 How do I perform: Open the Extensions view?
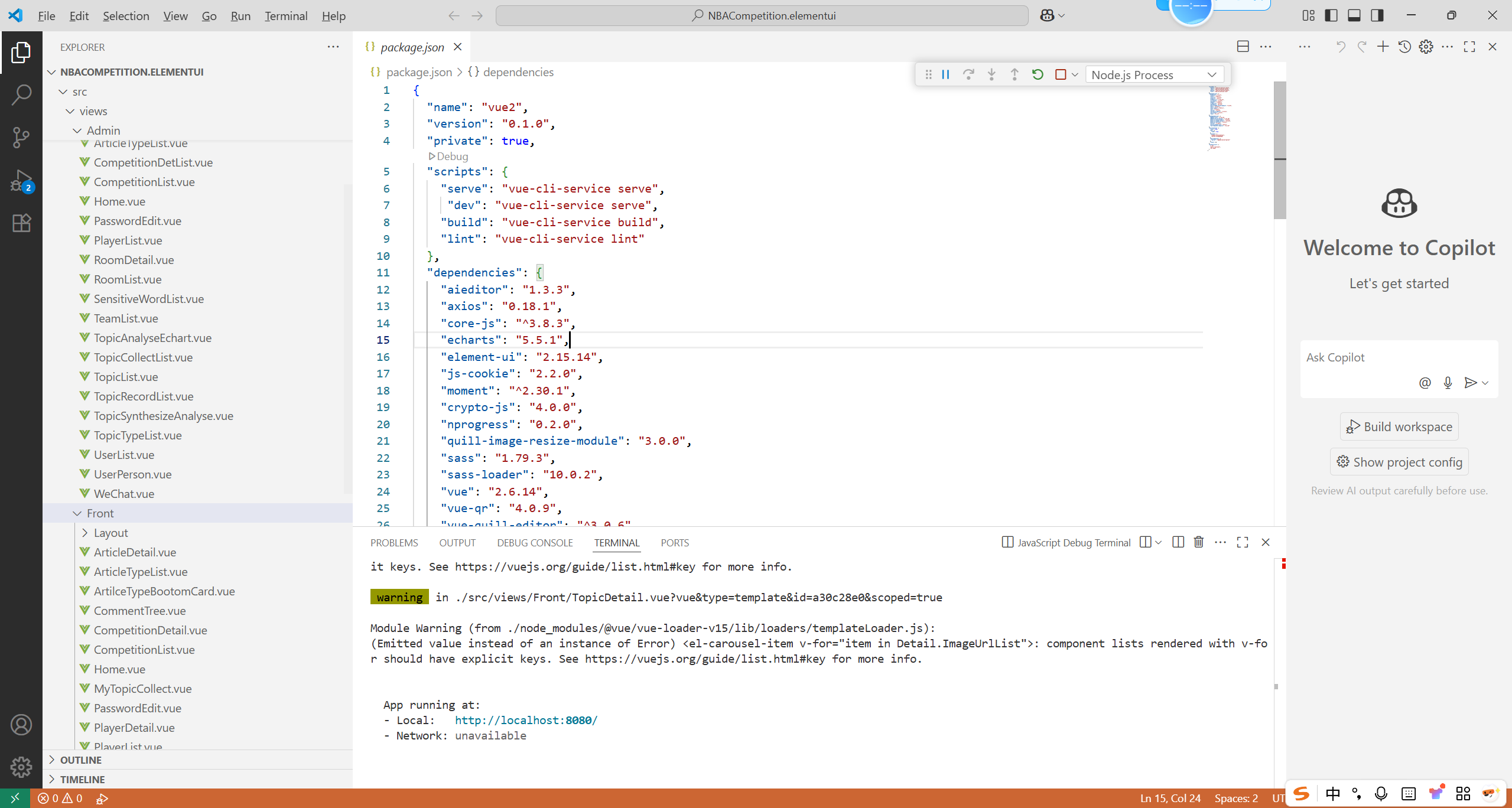[21, 223]
